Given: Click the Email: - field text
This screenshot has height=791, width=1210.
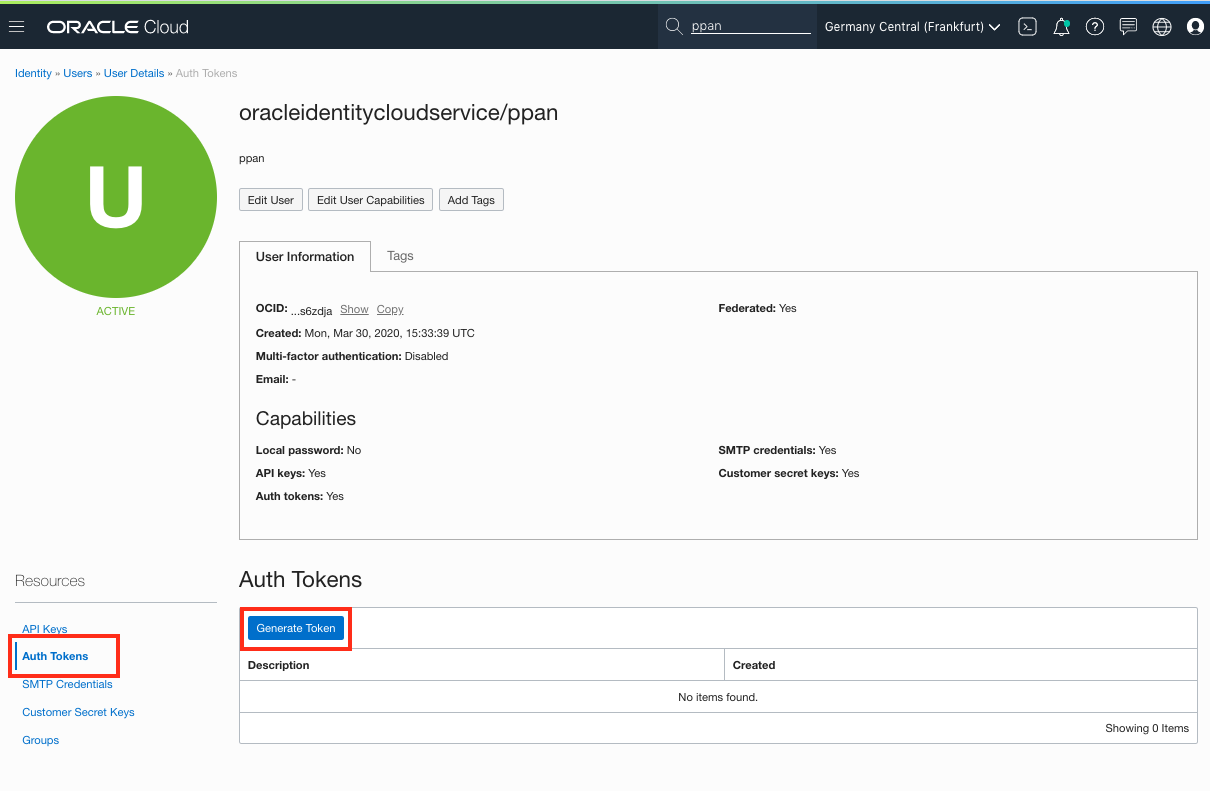Looking at the screenshot, I should (276, 379).
